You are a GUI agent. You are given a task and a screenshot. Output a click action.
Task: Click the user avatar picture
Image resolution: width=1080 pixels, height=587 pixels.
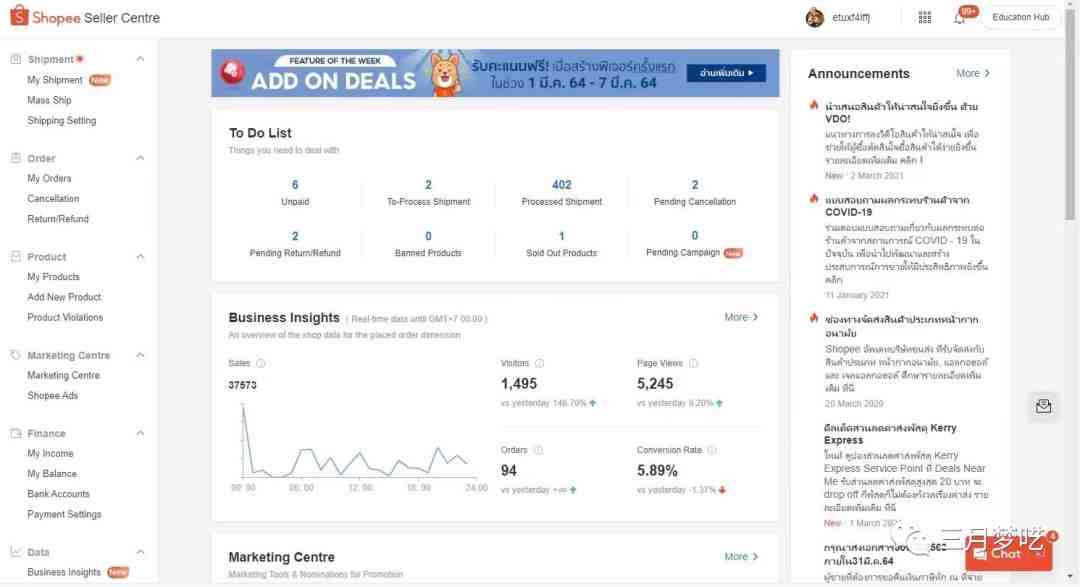[815, 17]
